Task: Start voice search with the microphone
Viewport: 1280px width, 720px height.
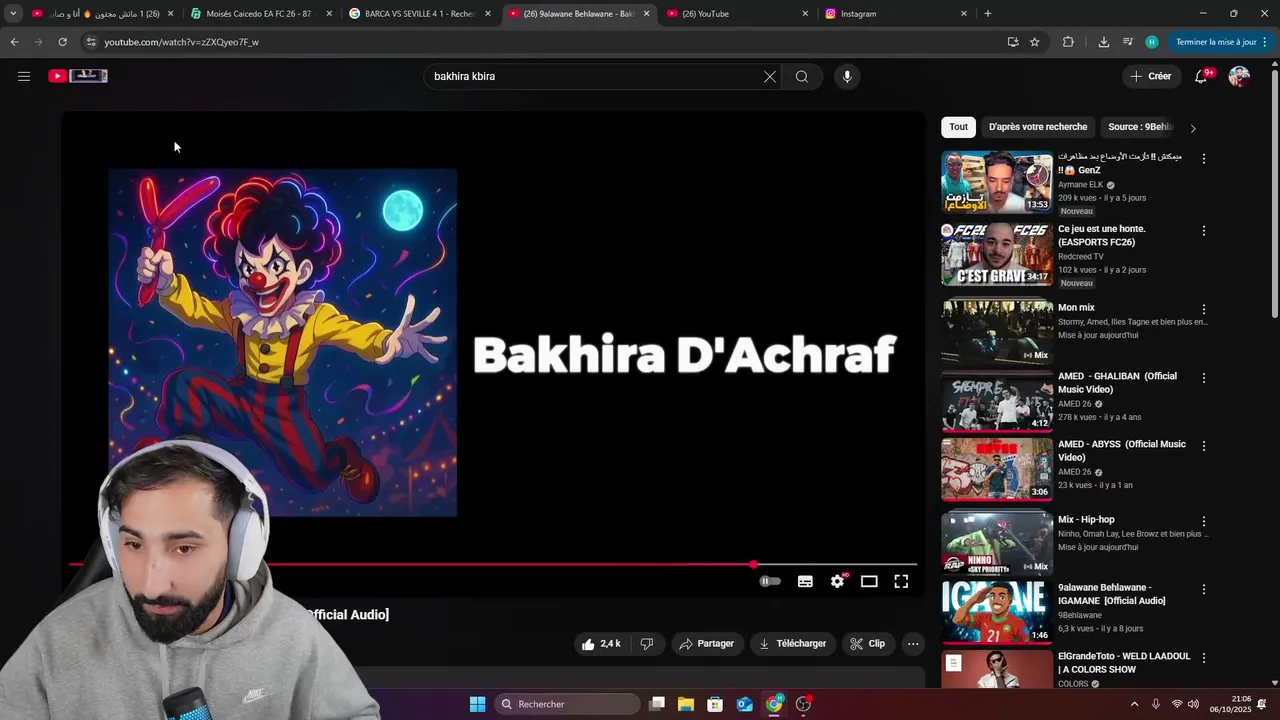Action: [847, 76]
